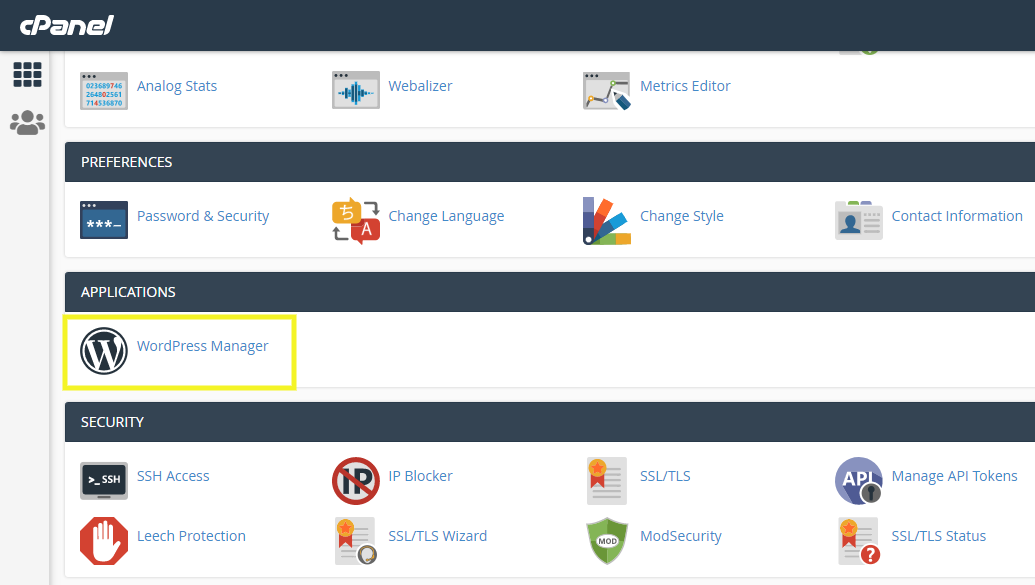
Task: Select the sidebar user accounts icon
Action: point(27,121)
